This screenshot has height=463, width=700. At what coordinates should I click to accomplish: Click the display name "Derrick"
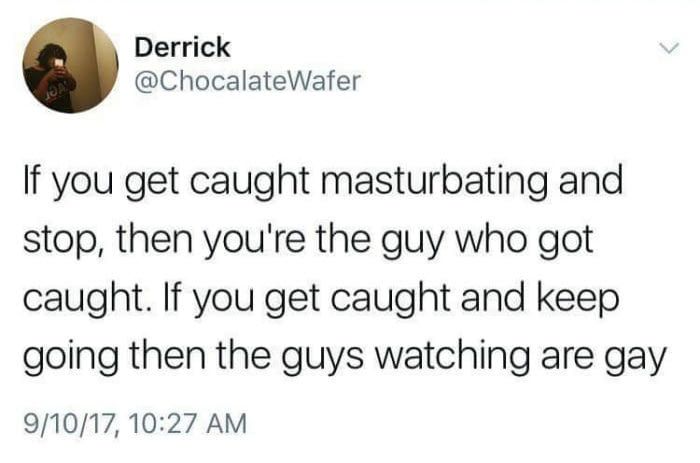click(182, 47)
